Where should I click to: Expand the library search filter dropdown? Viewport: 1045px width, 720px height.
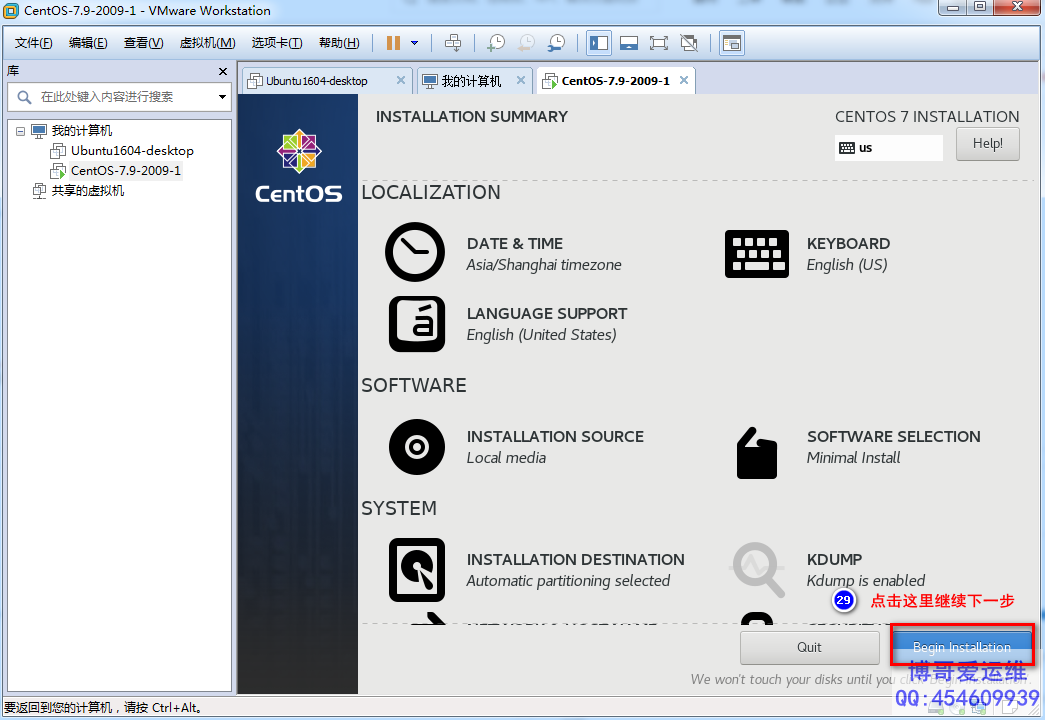tap(222, 97)
